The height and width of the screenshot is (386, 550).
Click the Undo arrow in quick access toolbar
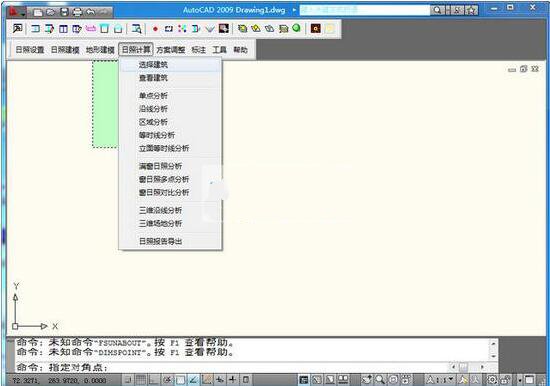tap(90, 12)
